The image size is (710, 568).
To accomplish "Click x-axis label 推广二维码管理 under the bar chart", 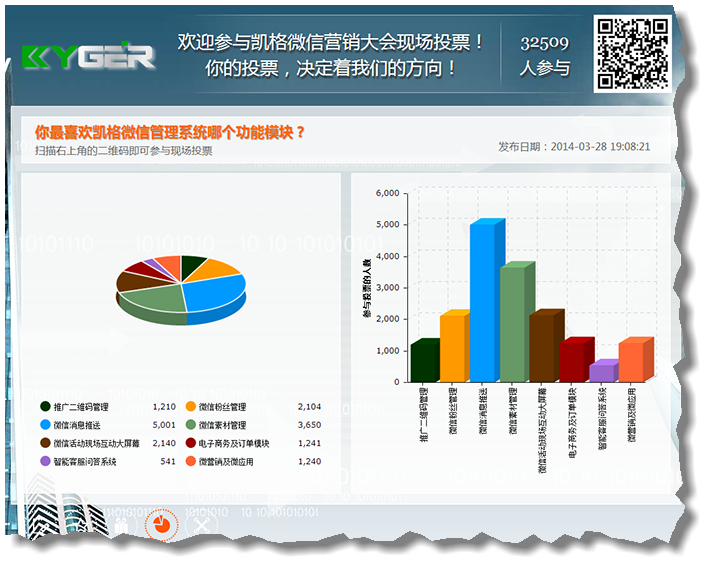I will click(424, 414).
